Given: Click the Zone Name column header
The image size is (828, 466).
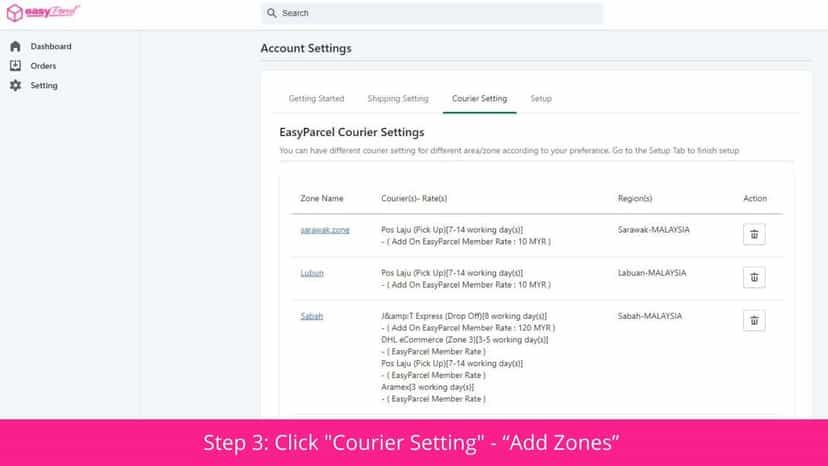Looking at the screenshot, I should (322, 199).
